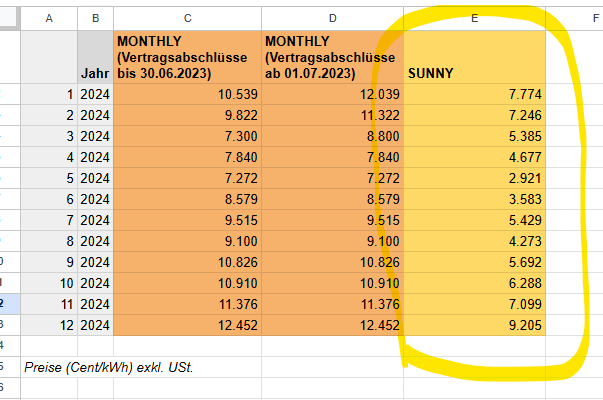
Task: Click the 'MONTHLY (Vertragsabschlüsse bis 30.06.2023)' header cell
Action: (x=187, y=57)
